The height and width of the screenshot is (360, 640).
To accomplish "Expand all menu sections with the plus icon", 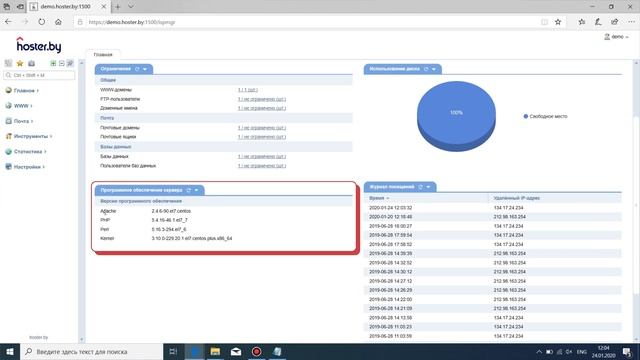I will coord(53,63).
